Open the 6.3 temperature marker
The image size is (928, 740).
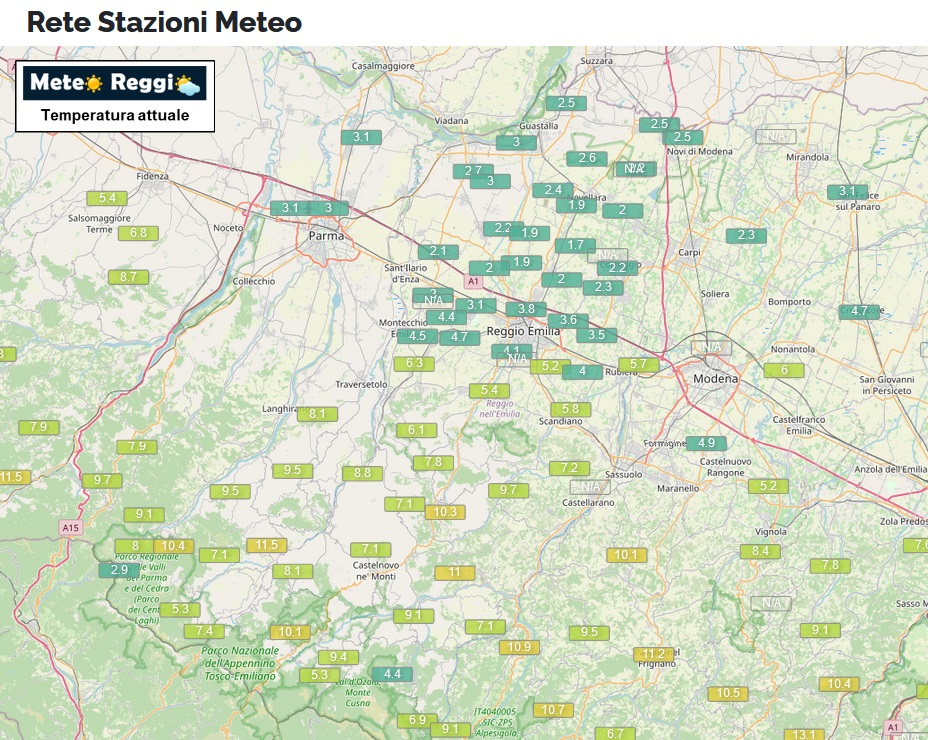coord(415,363)
